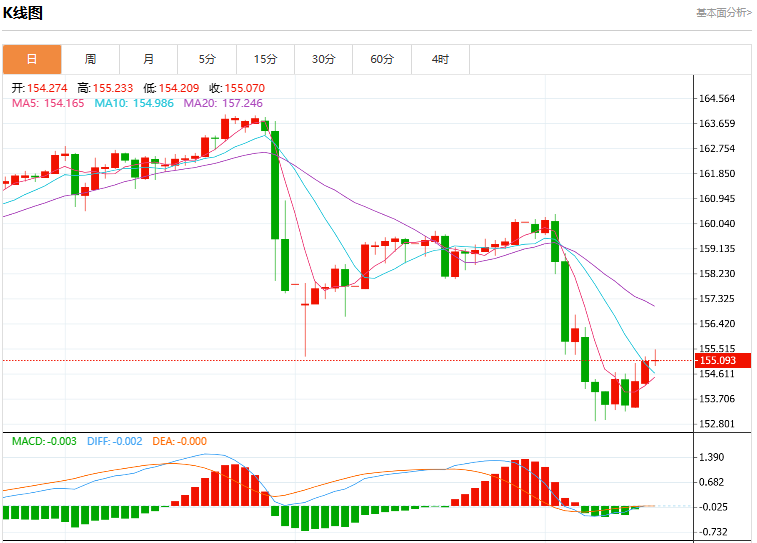The image size is (757, 543).
Task: Click the MA10 indicator label
Action: [134, 103]
